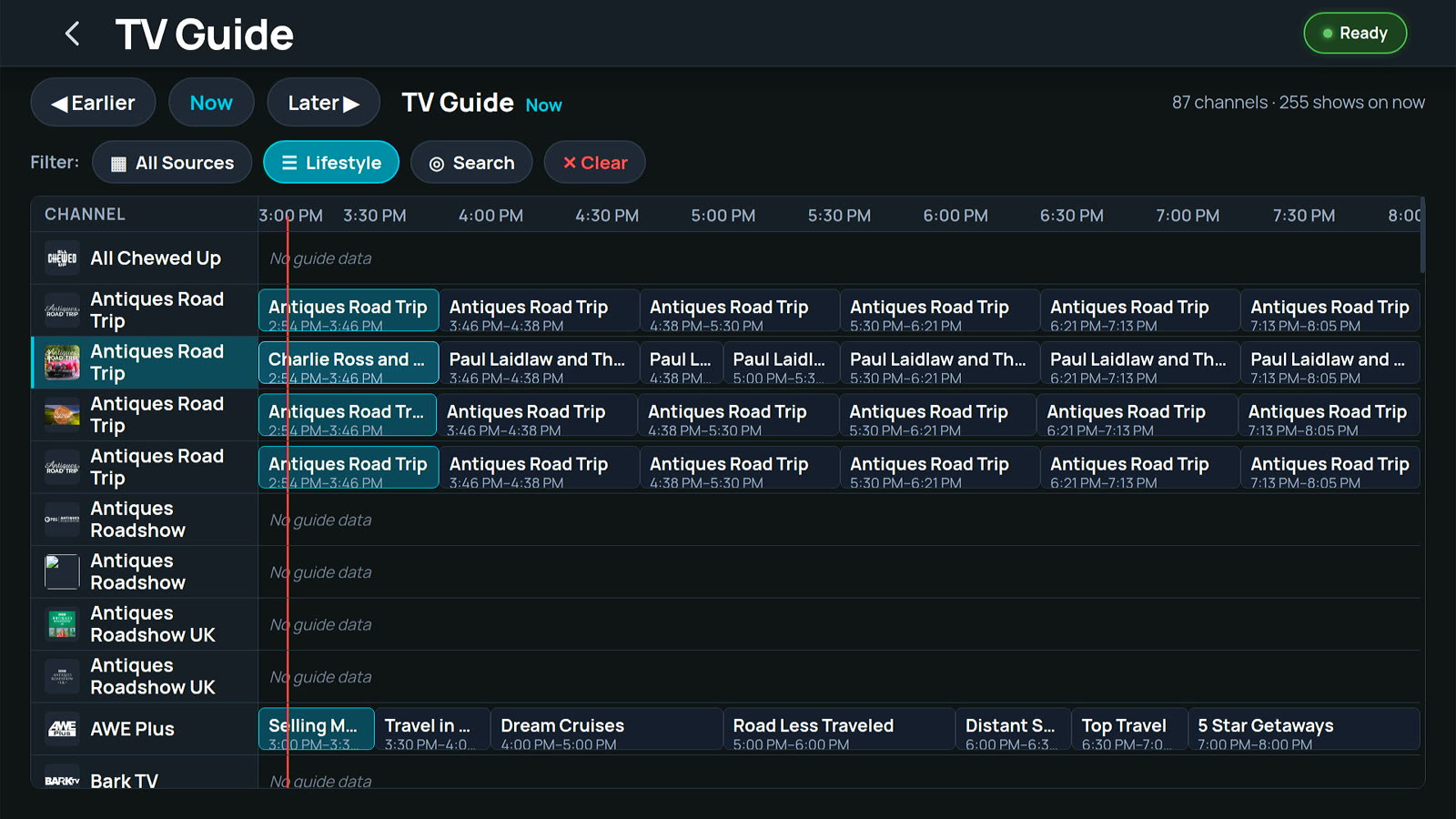Go back using the arrow beside TV Guide
The width and height of the screenshot is (1456, 819).
coord(73,34)
